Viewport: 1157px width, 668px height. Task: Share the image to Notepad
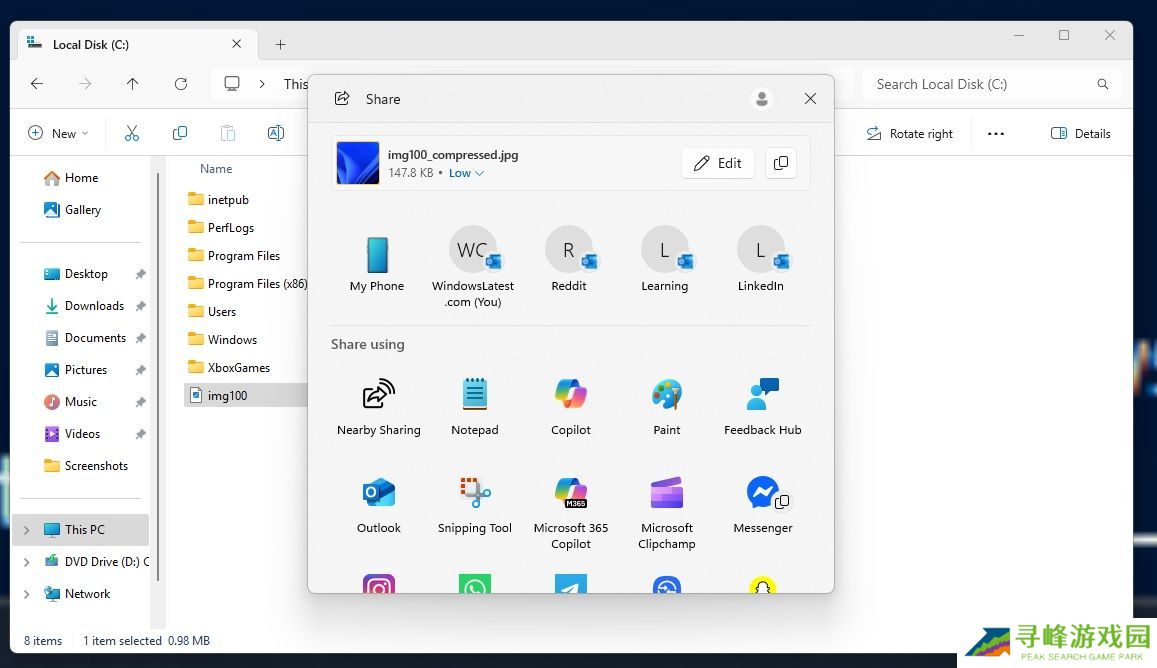click(474, 407)
